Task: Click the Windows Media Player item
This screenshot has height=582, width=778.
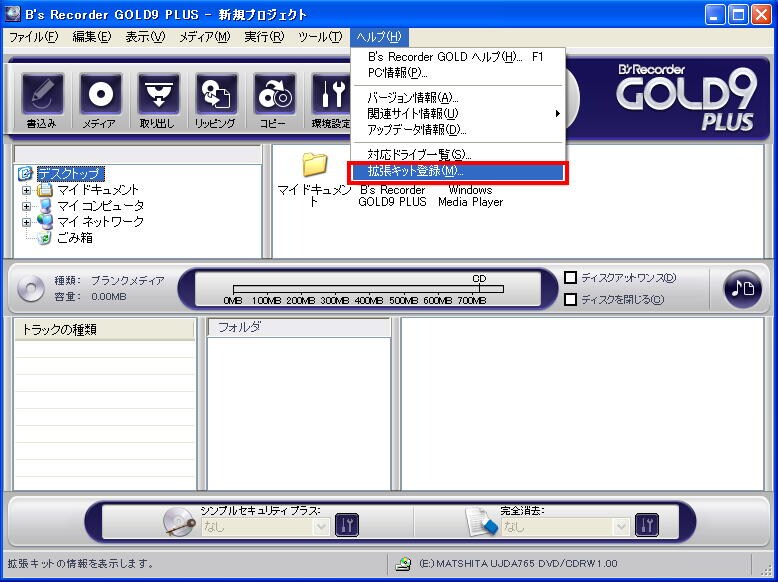Action: (470, 196)
